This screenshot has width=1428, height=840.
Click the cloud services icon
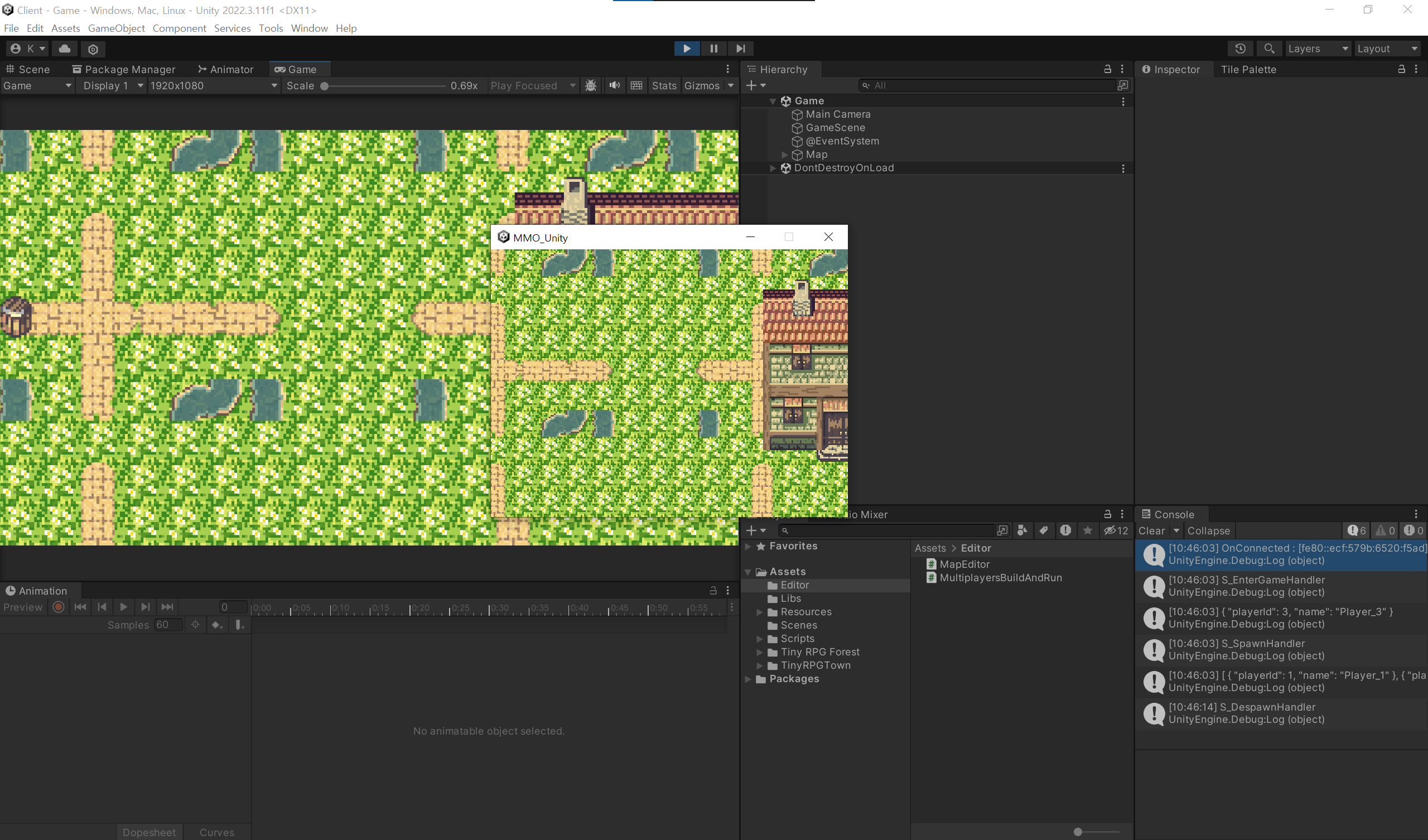pos(65,49)
